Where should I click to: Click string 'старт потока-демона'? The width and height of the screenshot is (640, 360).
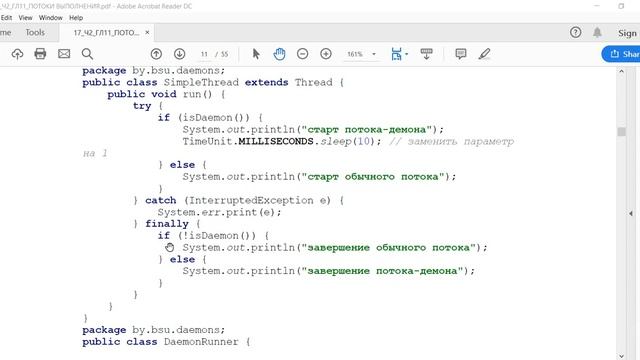click(367, 130)
